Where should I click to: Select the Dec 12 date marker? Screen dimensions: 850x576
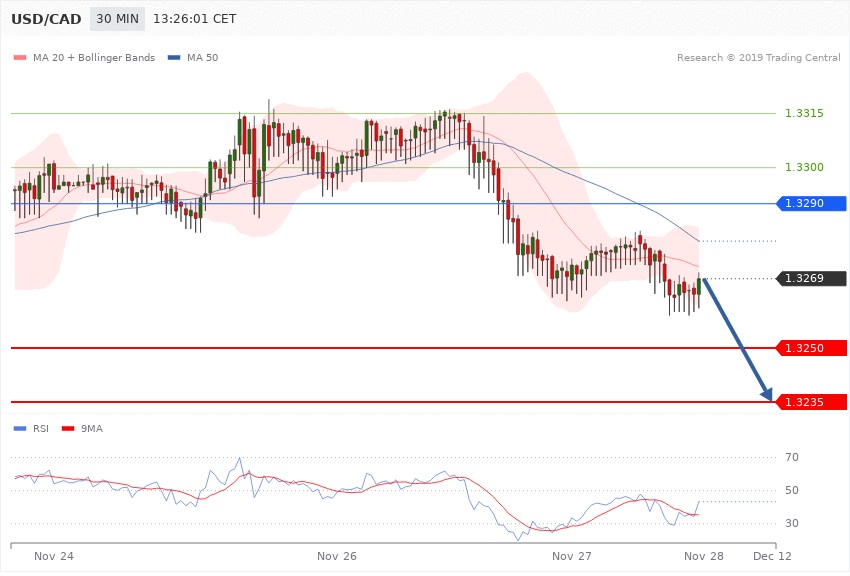[x=773, y=555]
